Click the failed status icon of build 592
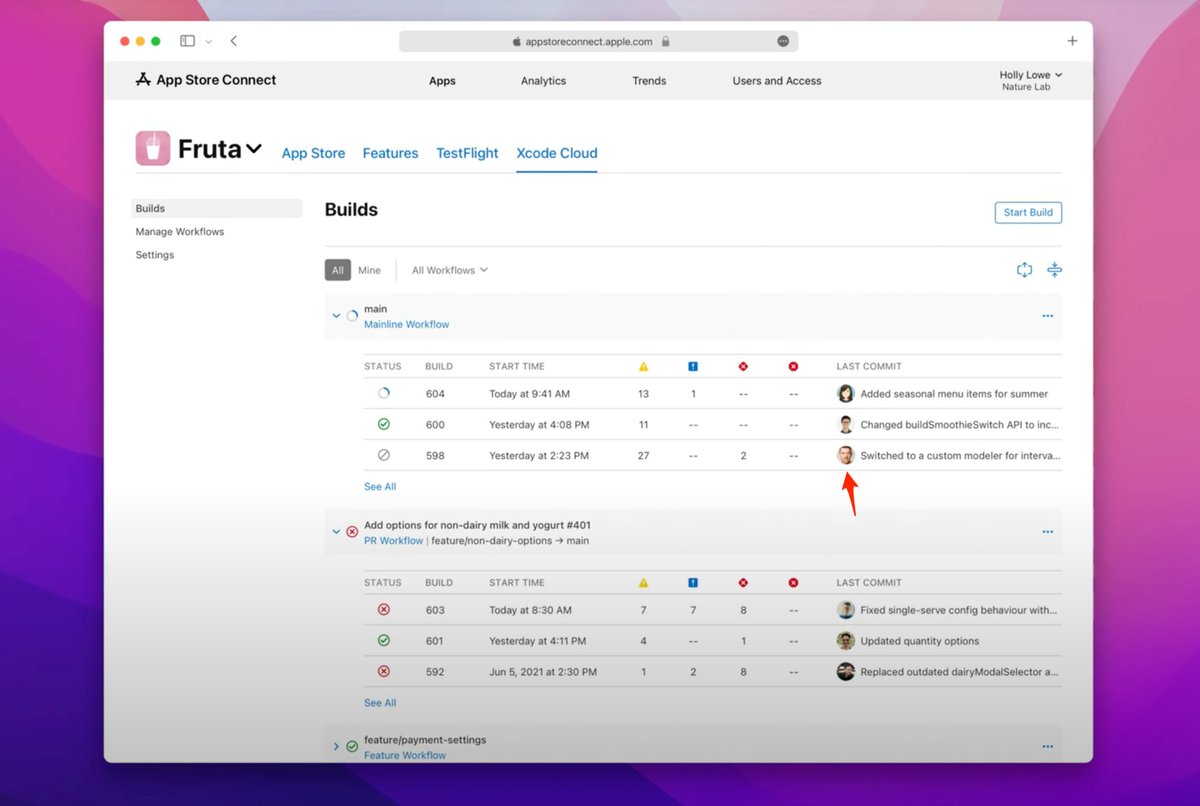1200x806 pixels. (x=383, y=672)
